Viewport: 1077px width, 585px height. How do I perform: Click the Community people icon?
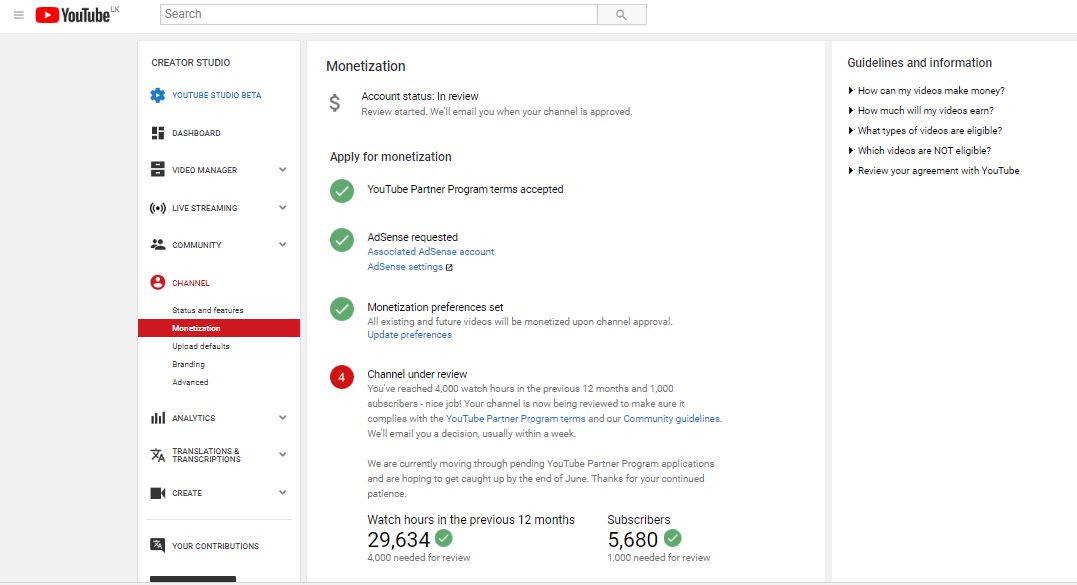tap(157, 244)
